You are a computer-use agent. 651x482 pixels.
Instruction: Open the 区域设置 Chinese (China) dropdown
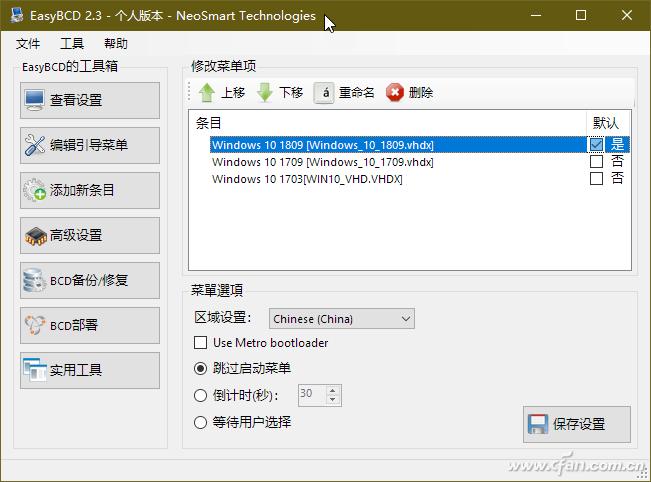[342, 319]
